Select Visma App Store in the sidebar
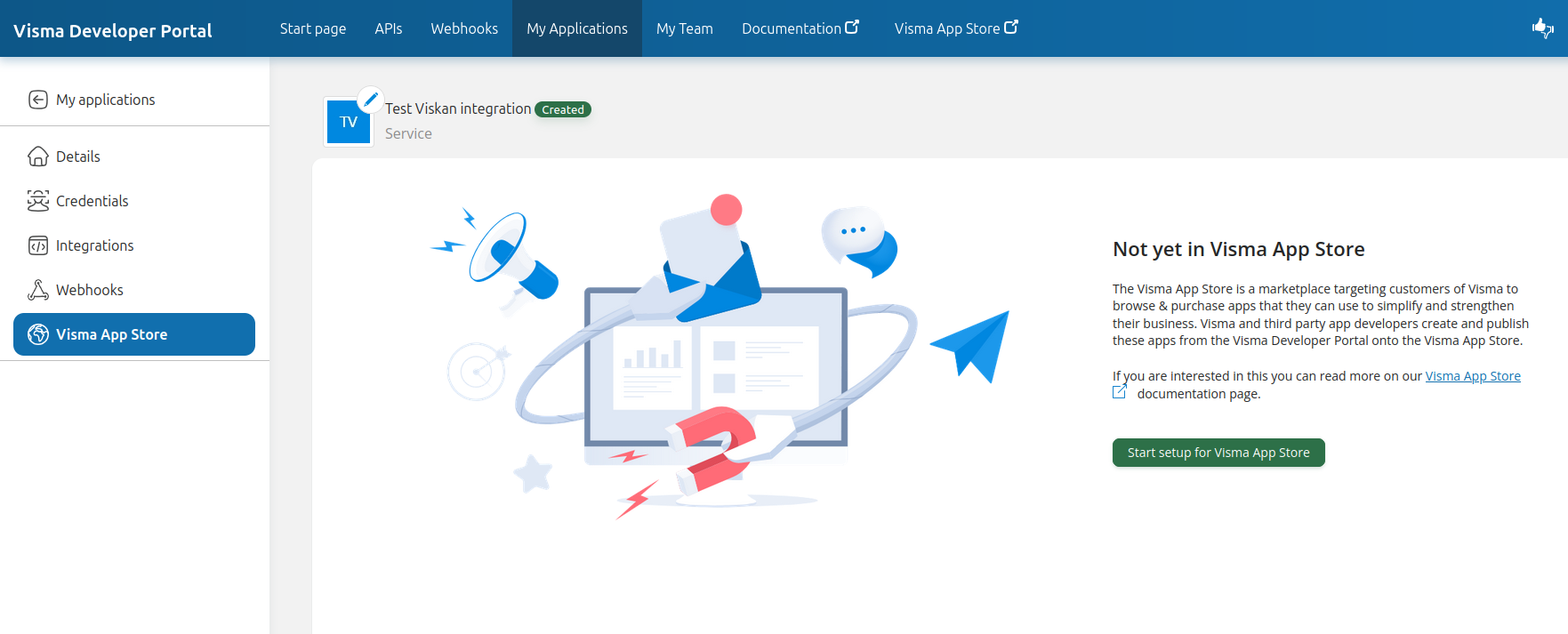Viewport: 1568px width, 634px height. pyautogui.click(x=134, y=334)
